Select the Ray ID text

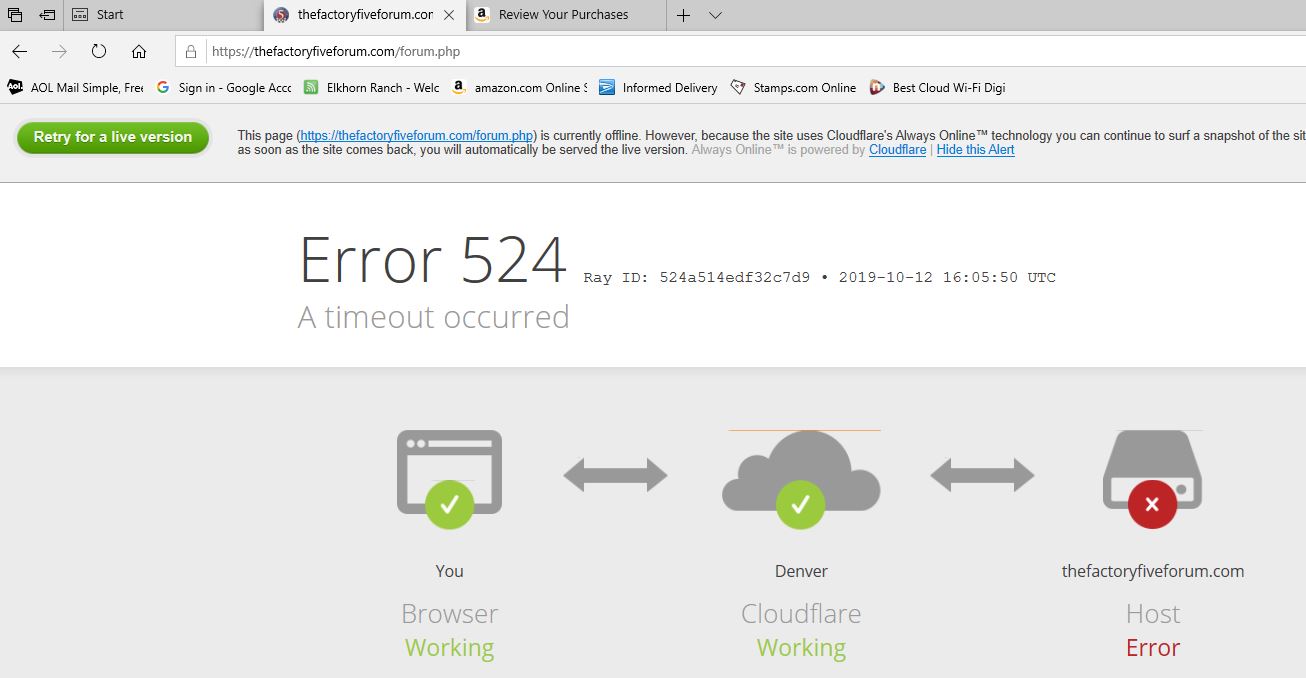click(820, 277)
